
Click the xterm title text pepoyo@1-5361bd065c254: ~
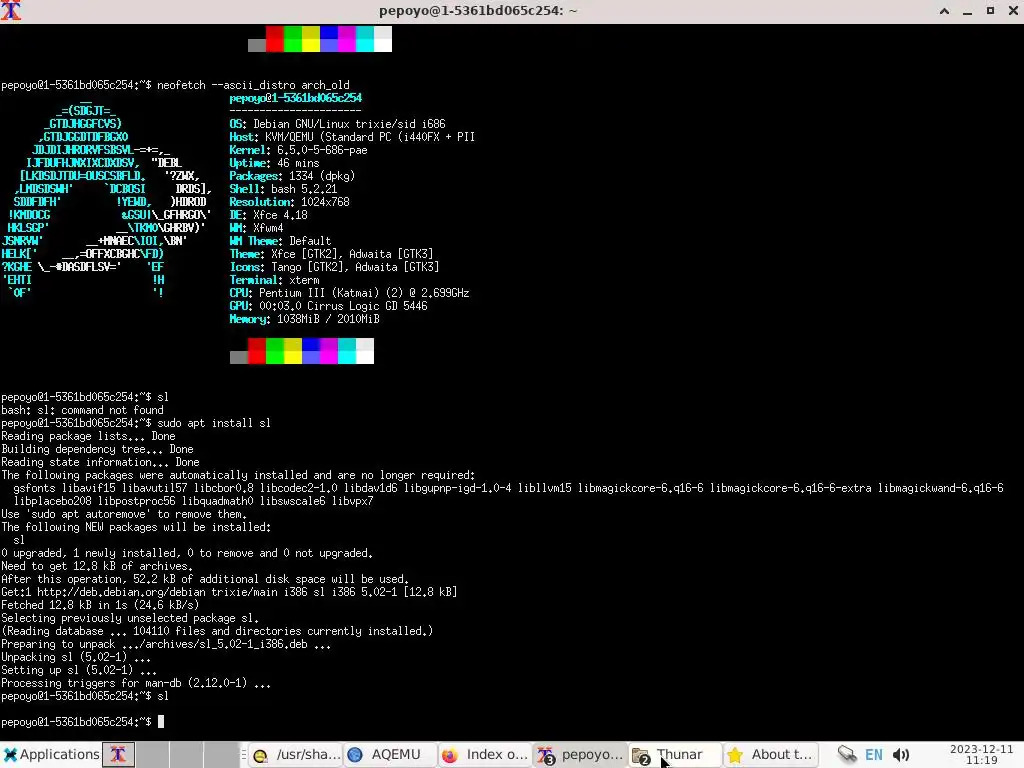coord(478,10)
